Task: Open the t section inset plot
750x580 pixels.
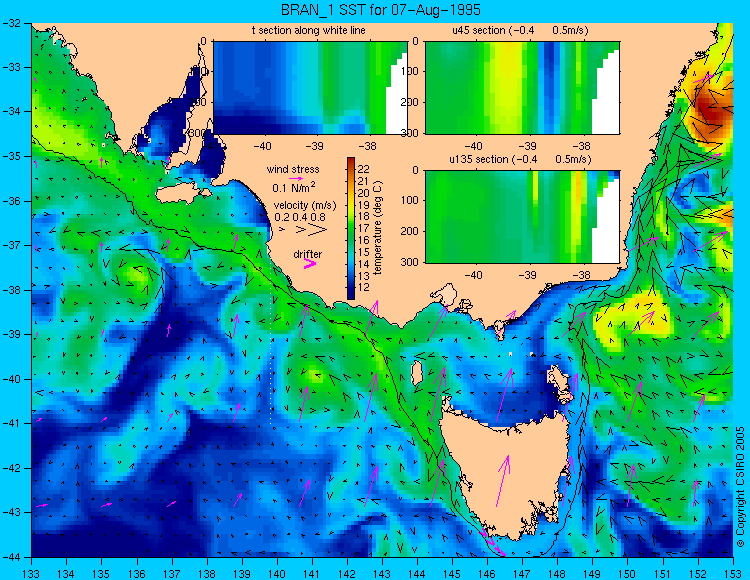Action: (x=310, y=88)
